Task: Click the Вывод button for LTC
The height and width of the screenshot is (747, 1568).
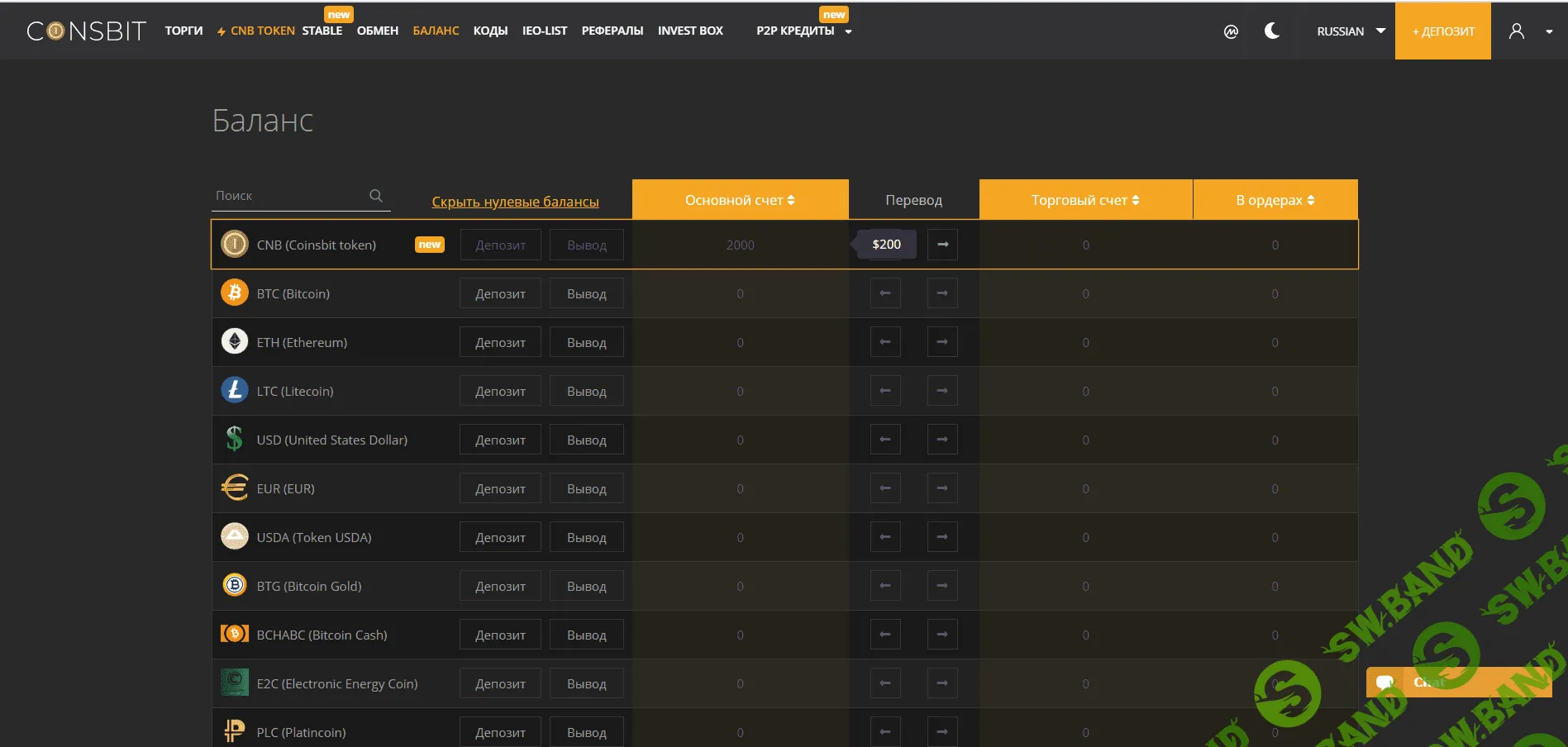Action: click(587, 391)
